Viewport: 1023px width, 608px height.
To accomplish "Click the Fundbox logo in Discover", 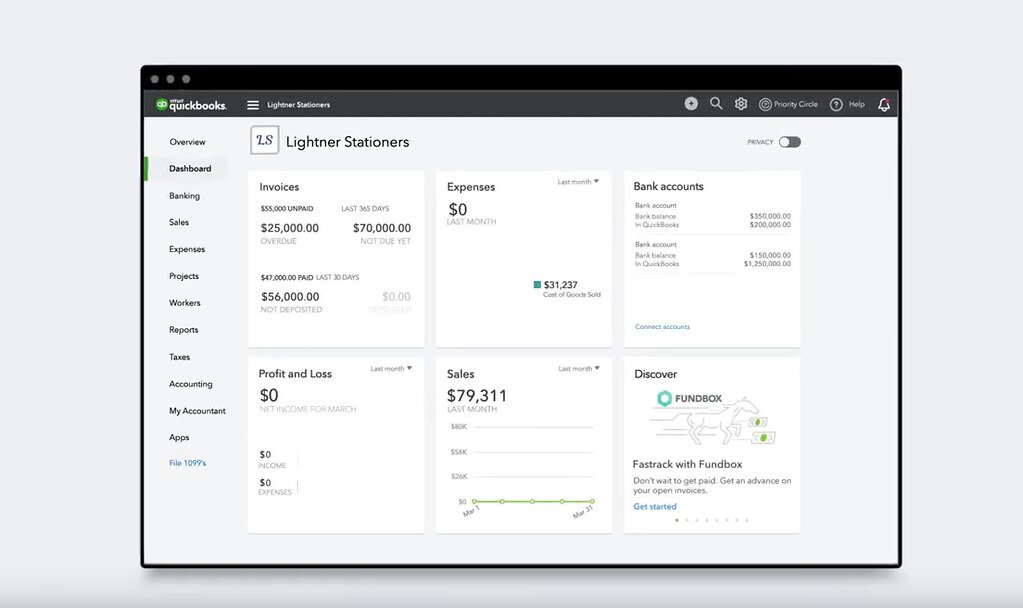I will (x=689, y=398).
